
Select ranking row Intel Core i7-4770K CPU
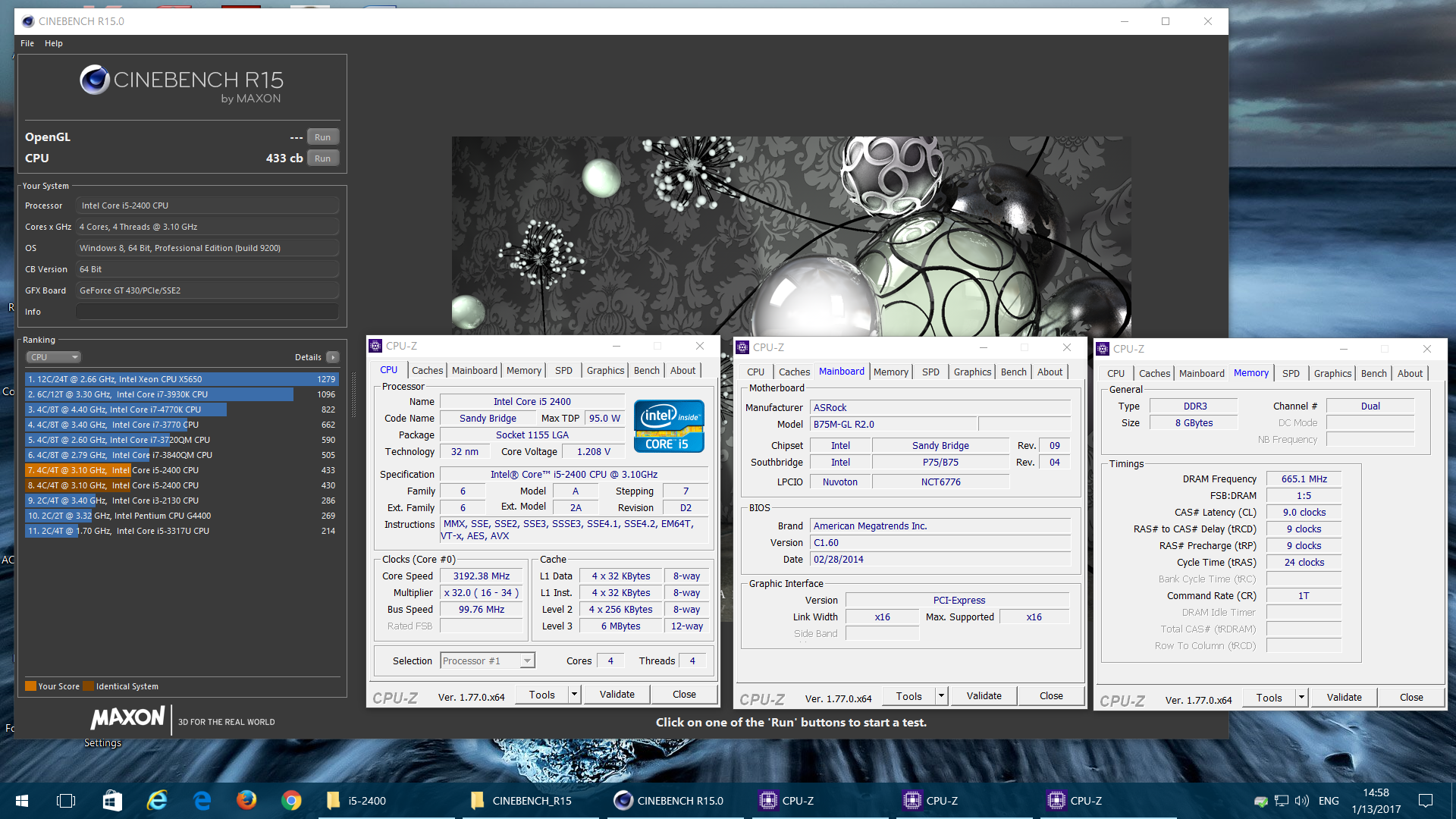pyautogui.click(x=181, y=409)
